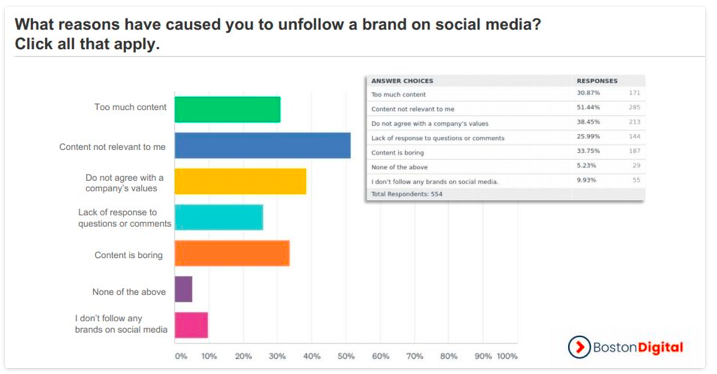This screenshot has width=717, height=374.
Task: Click the teal Lack of response bar
Action: (x=219, y=217)
